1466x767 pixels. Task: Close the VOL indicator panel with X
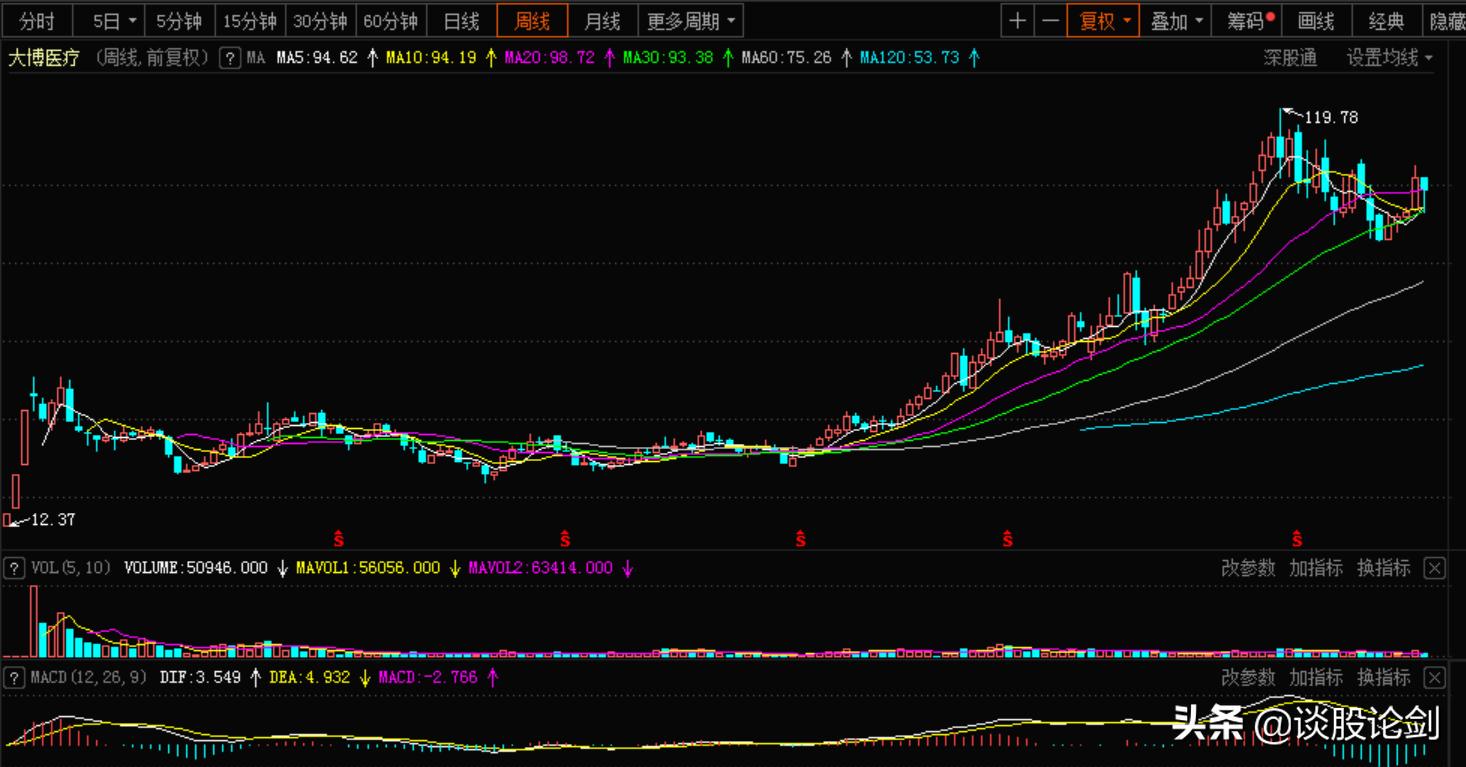[1434, 568]
